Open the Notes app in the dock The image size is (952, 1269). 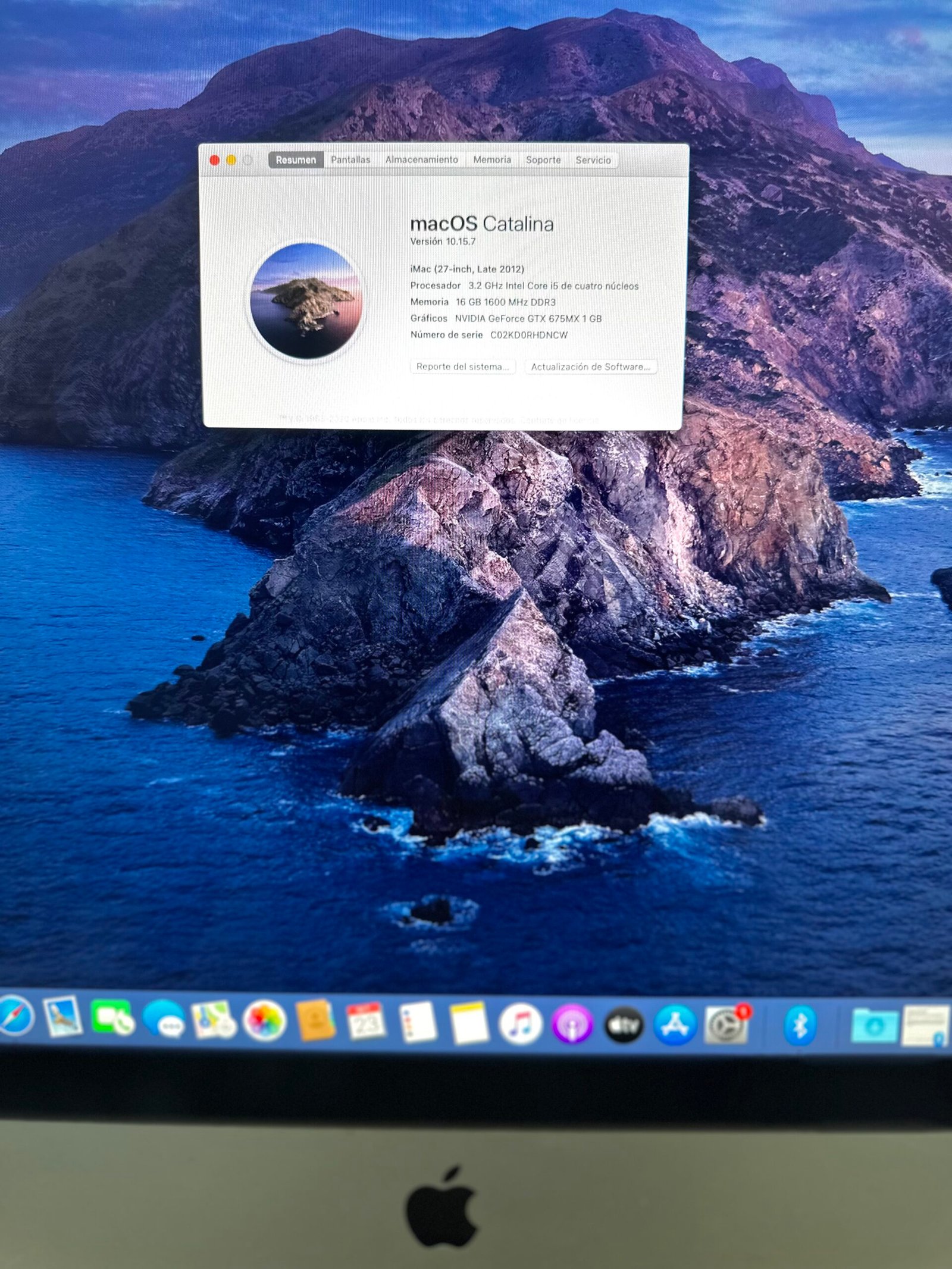coord(469,1023)
